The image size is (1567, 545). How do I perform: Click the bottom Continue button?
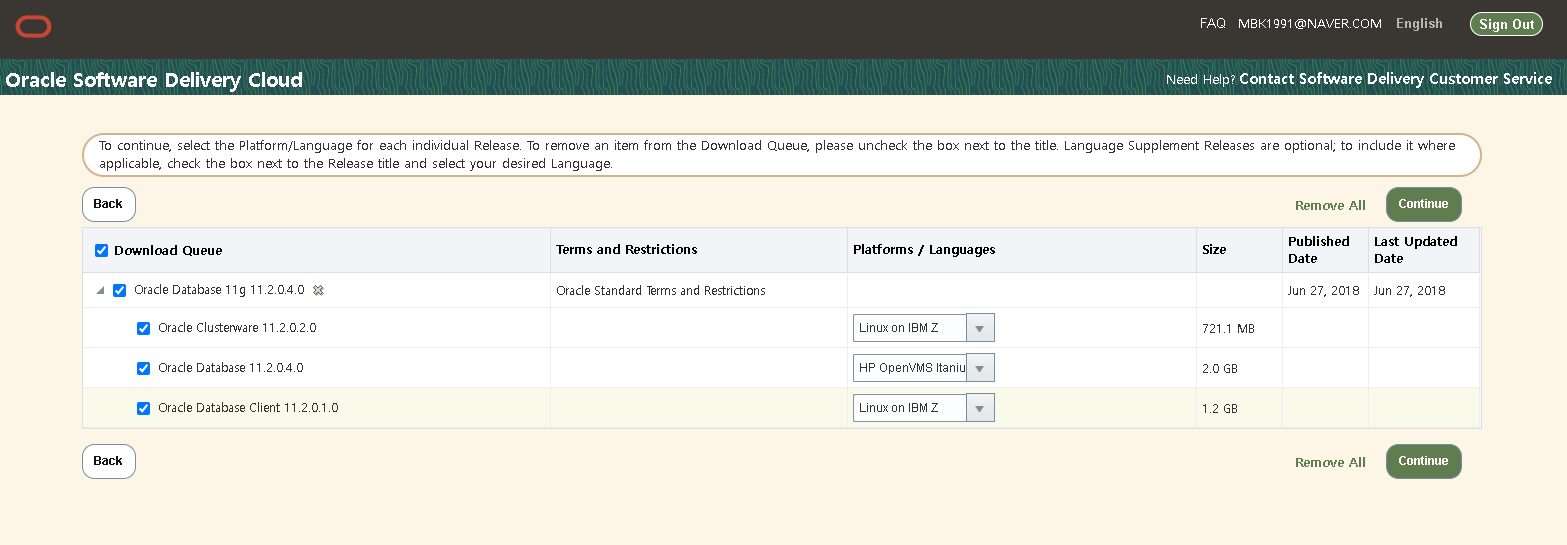pos(1423,461)
